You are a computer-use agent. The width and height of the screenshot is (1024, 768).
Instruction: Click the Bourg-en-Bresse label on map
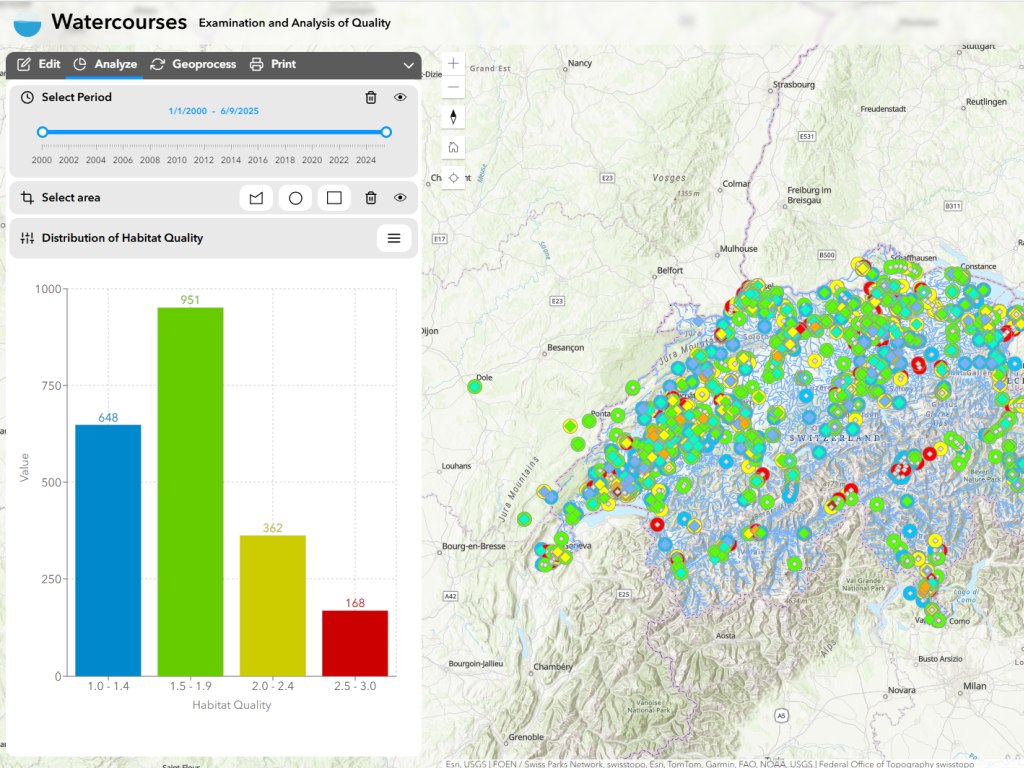tap(474, 546)
